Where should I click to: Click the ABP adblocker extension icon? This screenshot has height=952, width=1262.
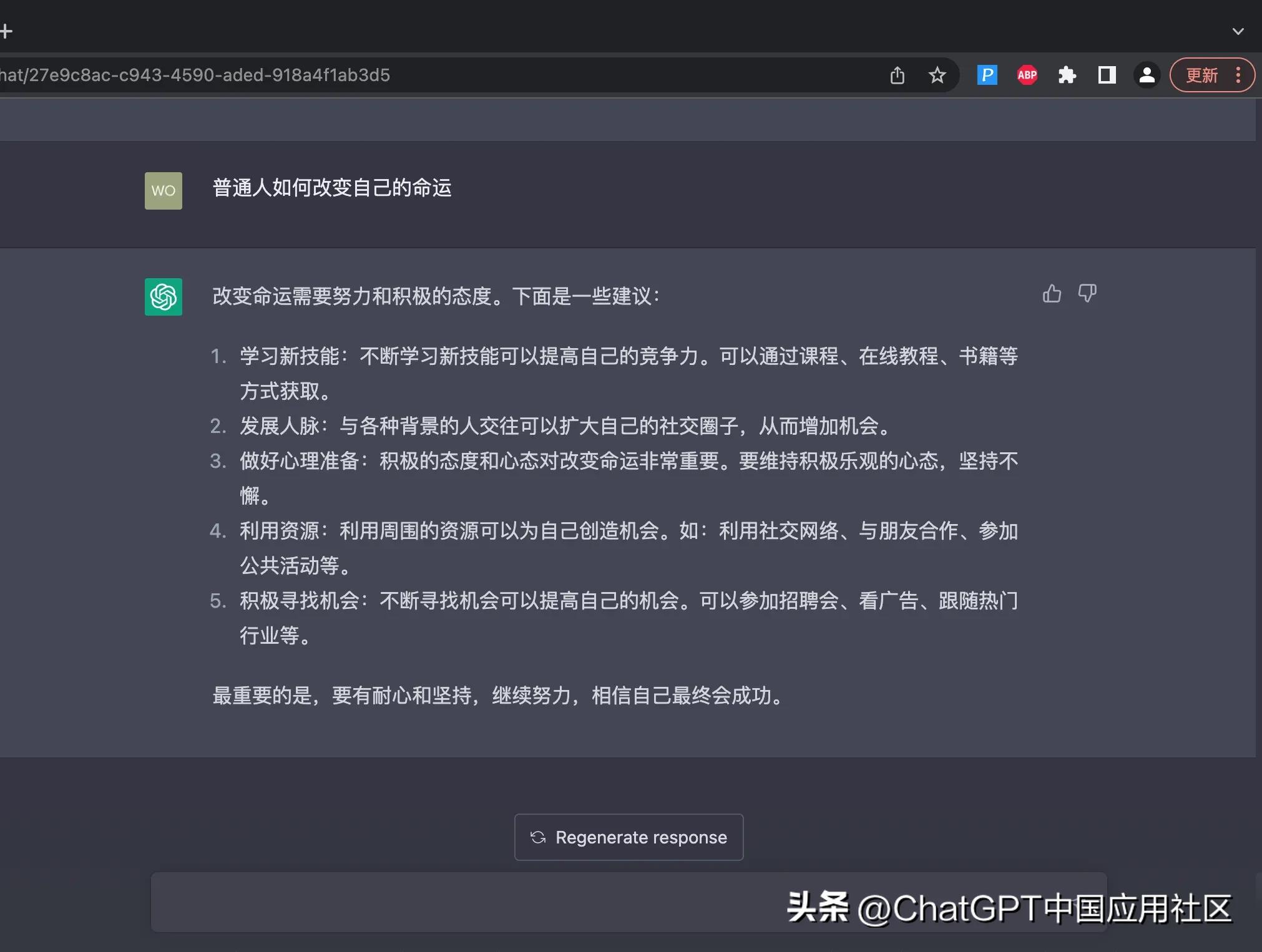1027,75
